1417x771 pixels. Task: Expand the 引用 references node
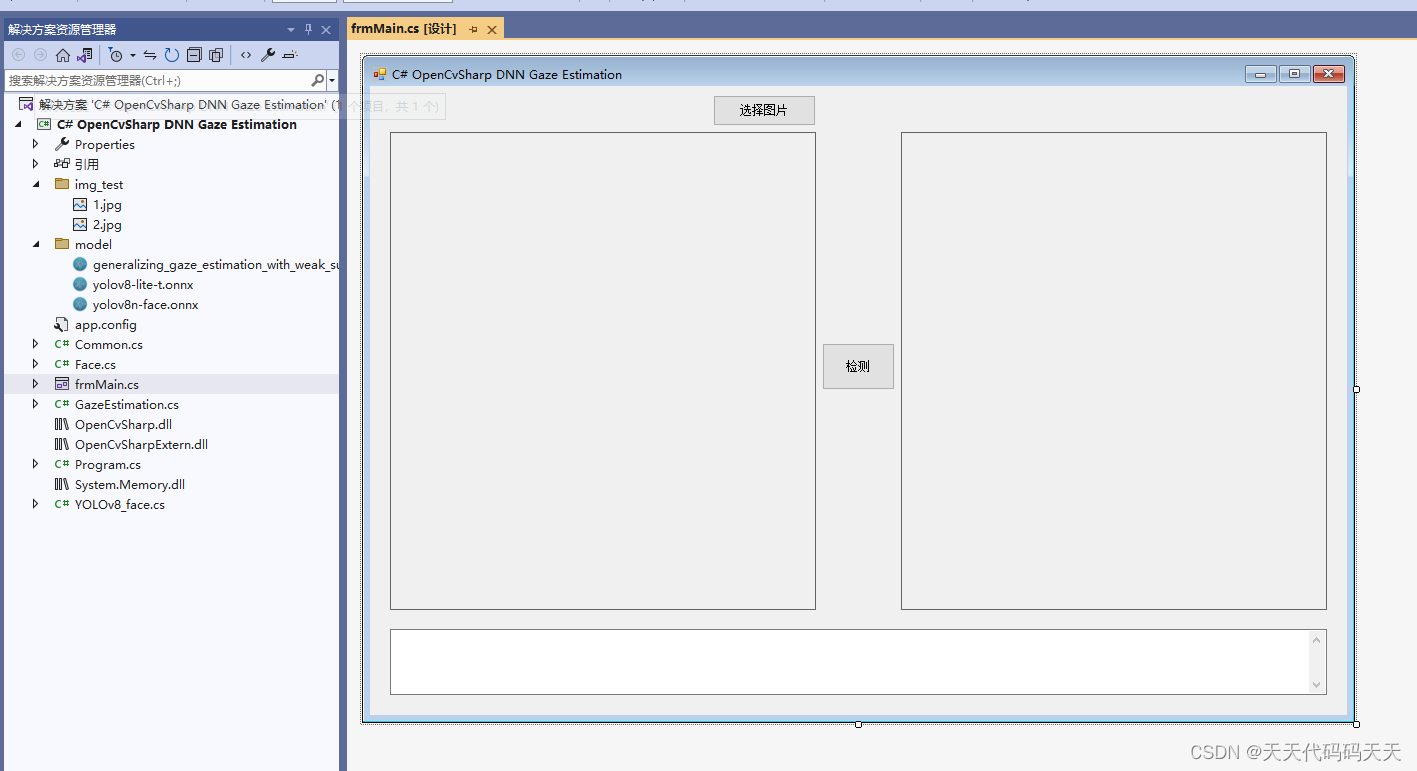tap(36, 164)
